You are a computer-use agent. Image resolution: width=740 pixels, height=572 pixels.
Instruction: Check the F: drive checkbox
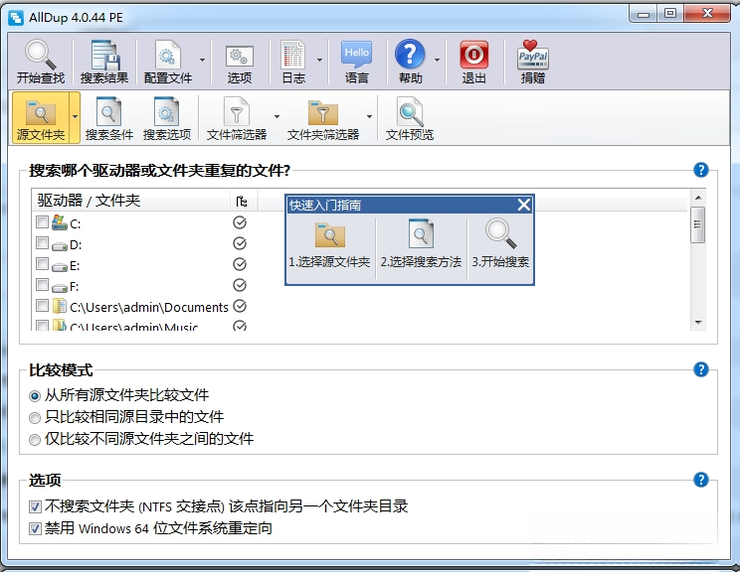[42, 285]
